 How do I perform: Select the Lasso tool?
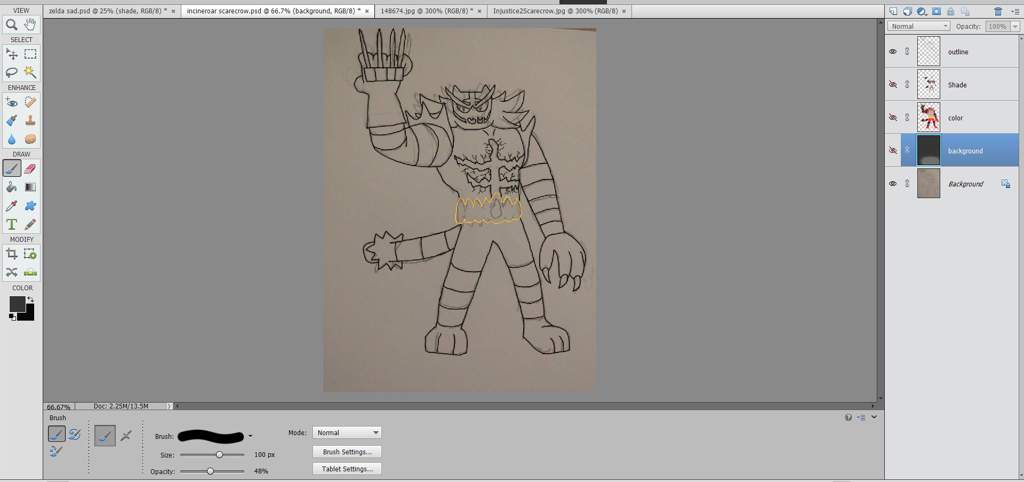coord(12,72)
